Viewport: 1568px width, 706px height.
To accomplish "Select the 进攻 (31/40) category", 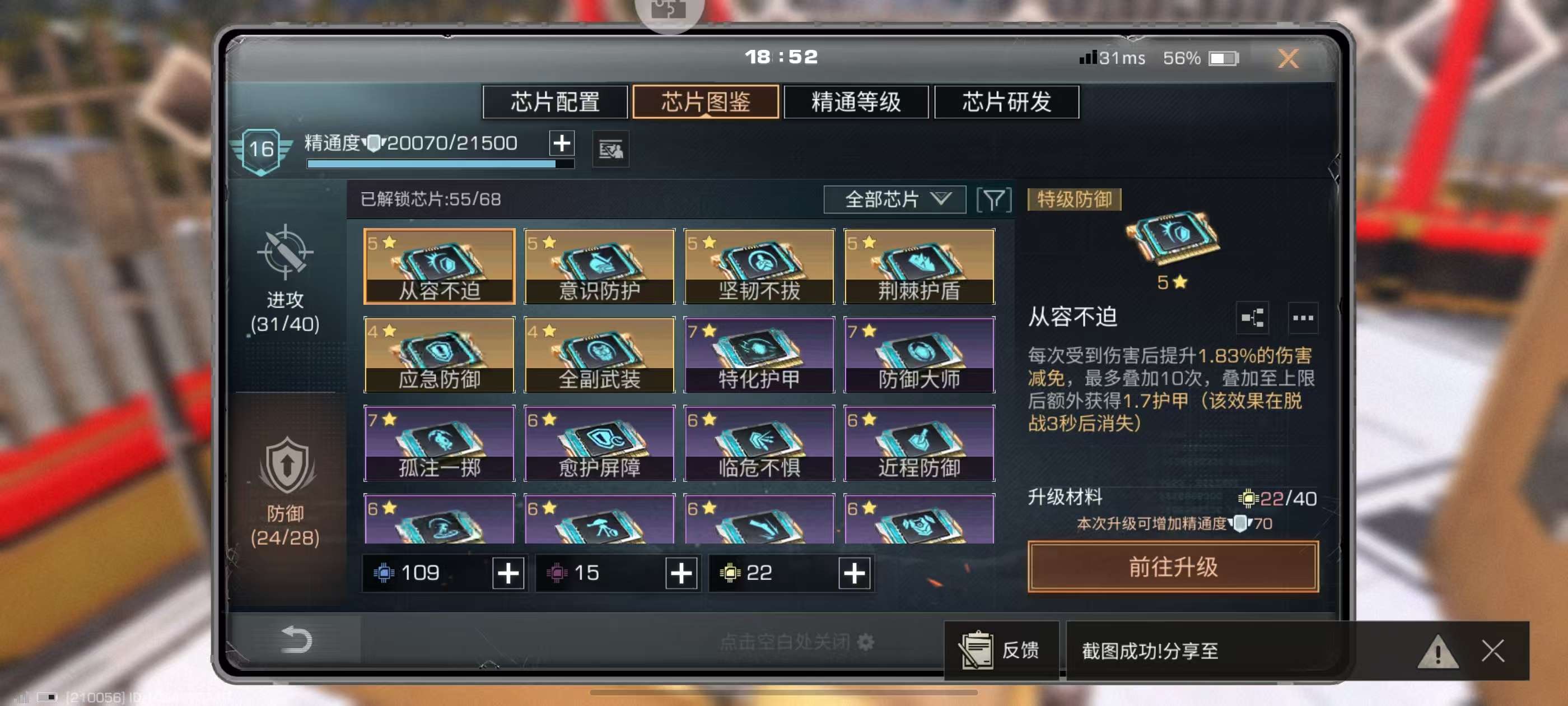I will pyautogui.click(x=285, y=280).
